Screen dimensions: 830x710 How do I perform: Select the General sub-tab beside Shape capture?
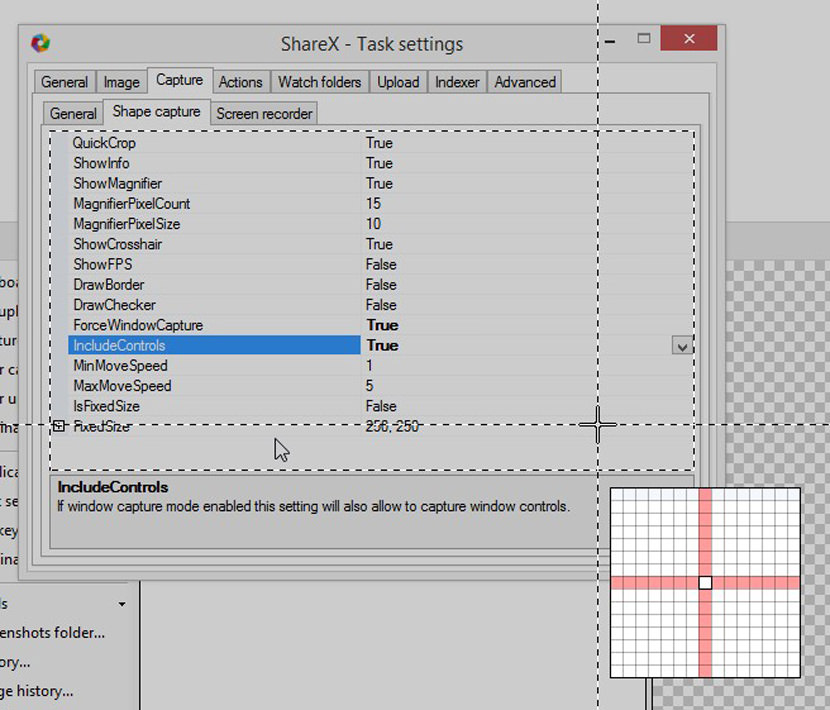[73, 114]
